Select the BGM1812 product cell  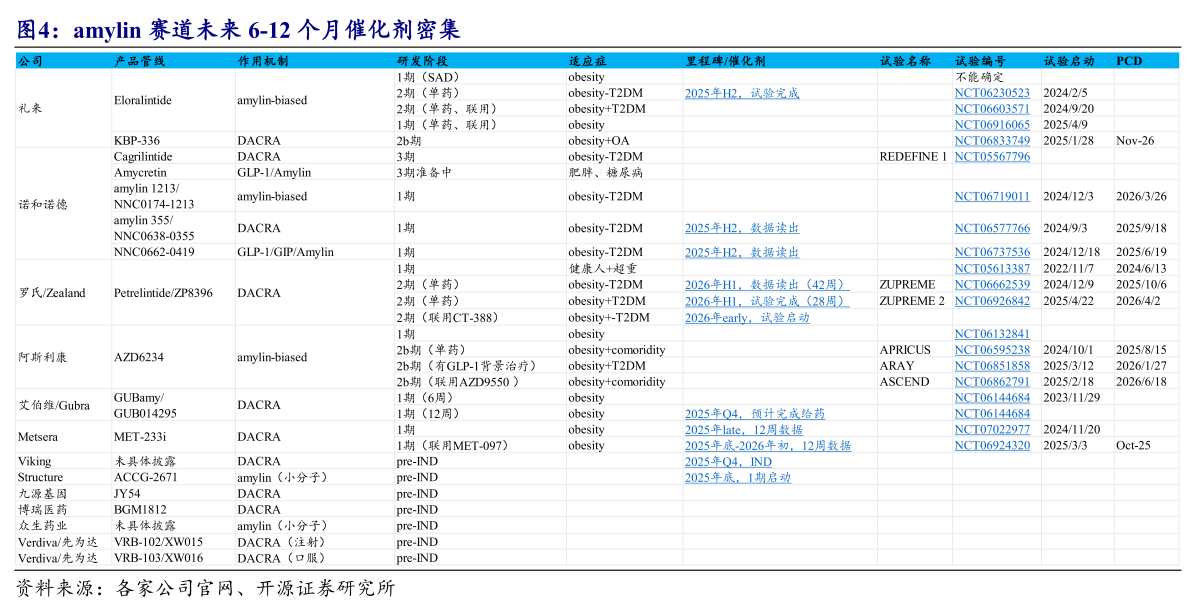140,510
